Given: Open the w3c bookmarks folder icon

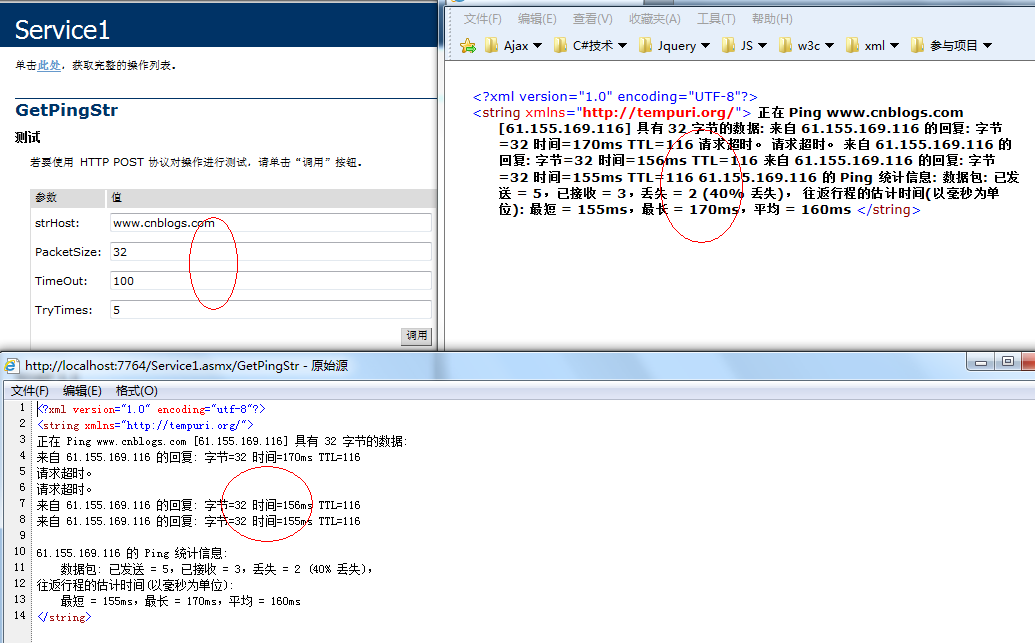Looking at the screenshot, I should tap(785, 46).
